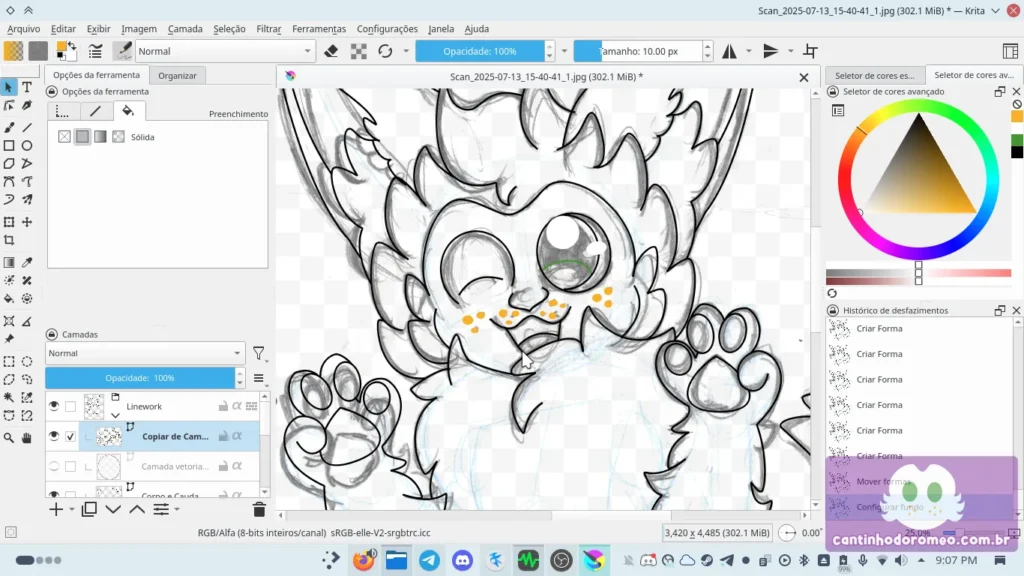
Task: Open the Filtrar menu
Action: 268,29
